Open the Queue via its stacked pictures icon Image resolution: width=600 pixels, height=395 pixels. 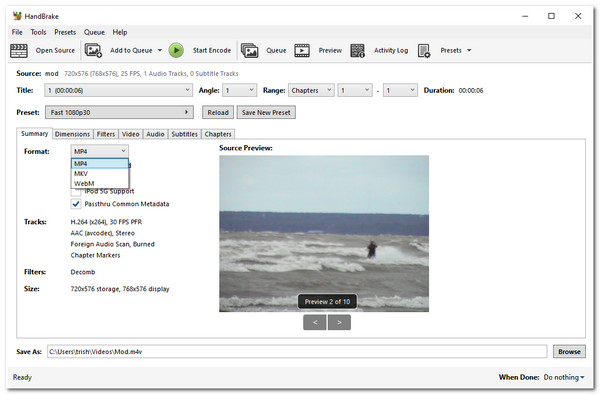click(x=249, y=51)
